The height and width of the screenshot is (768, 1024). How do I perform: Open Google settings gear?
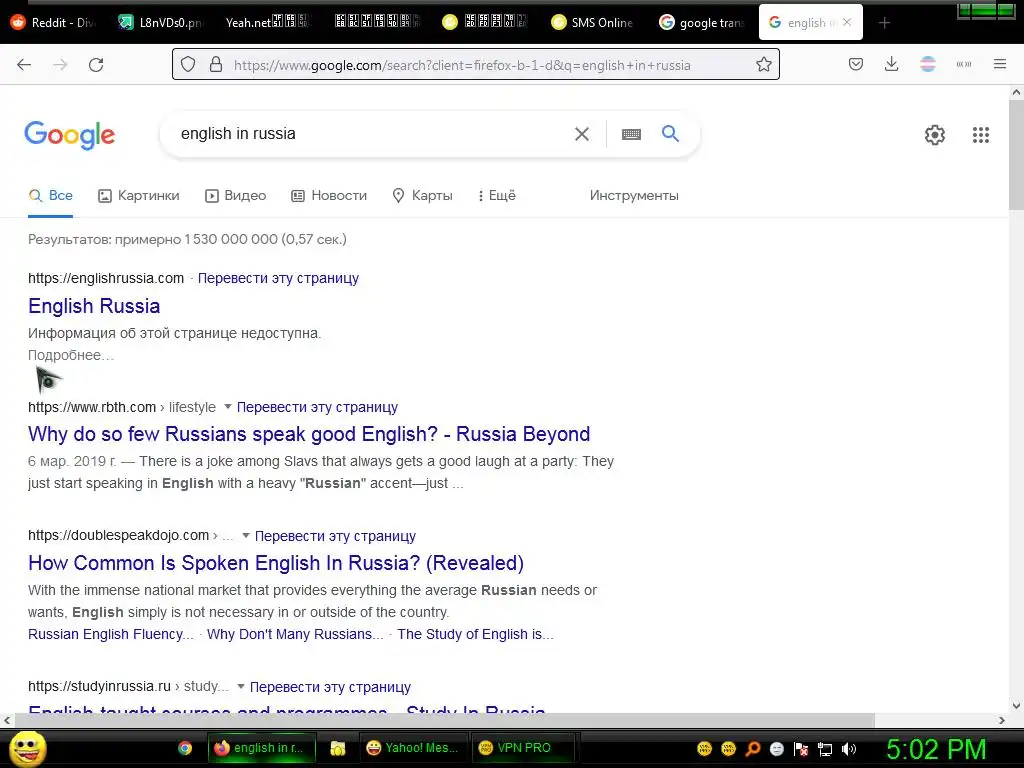pos(935,135)
